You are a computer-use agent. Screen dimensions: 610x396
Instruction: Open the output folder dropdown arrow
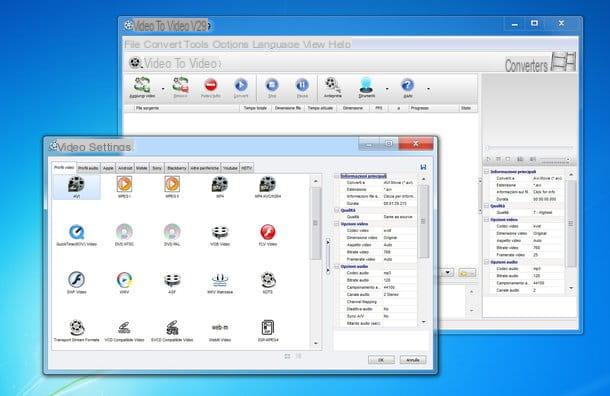(x=448, y=272)
